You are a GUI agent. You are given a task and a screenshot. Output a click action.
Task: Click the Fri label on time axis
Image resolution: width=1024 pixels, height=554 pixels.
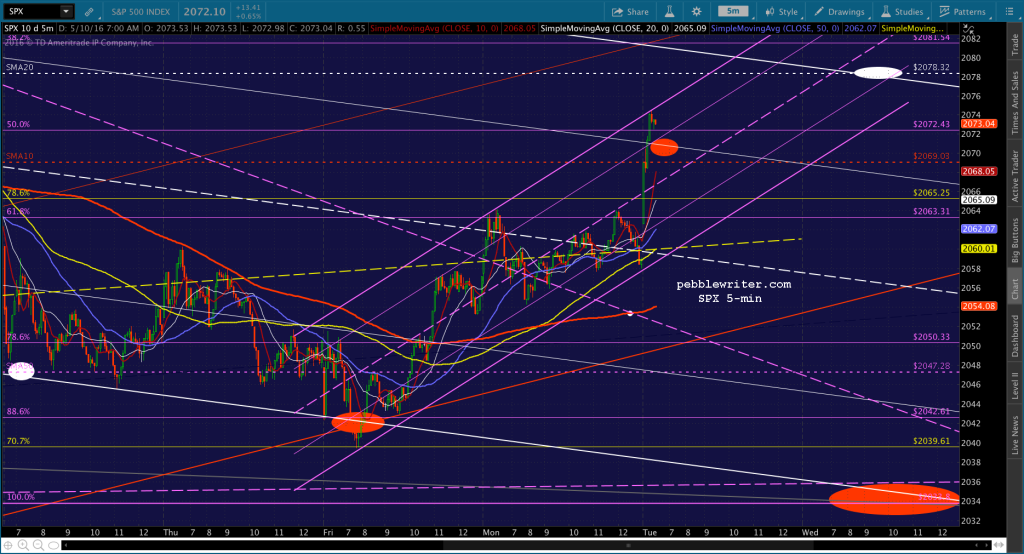pos(328,532)
